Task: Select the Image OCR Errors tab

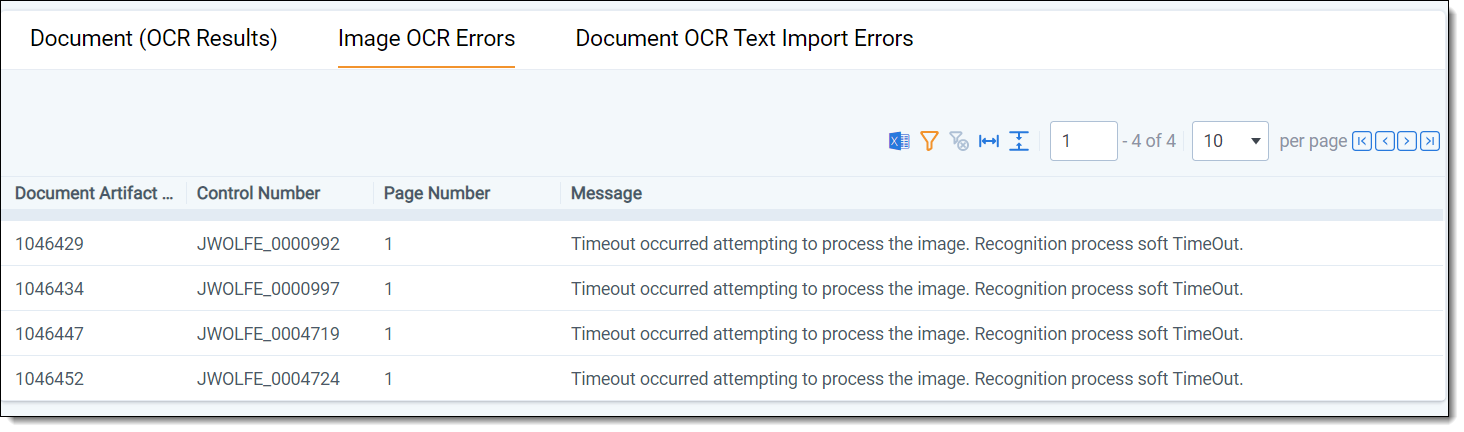Action: point(426,39)
